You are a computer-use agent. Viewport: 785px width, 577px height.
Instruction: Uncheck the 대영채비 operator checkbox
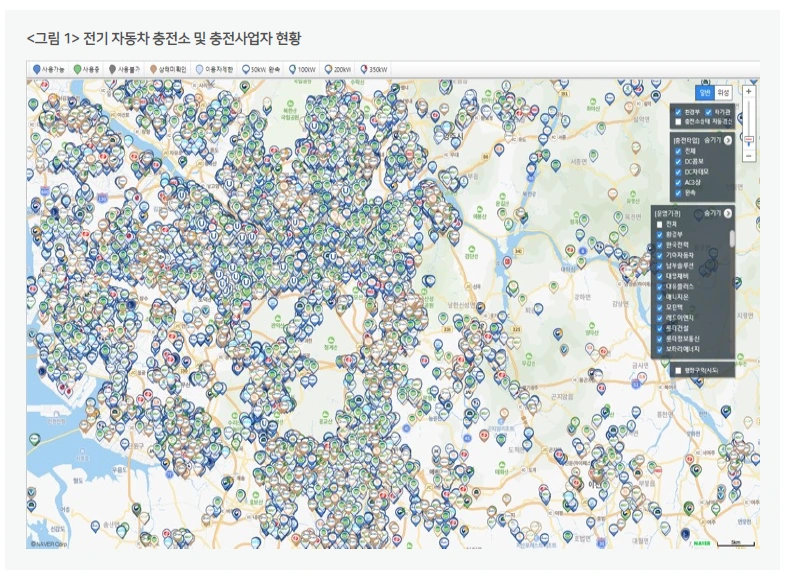659,276
